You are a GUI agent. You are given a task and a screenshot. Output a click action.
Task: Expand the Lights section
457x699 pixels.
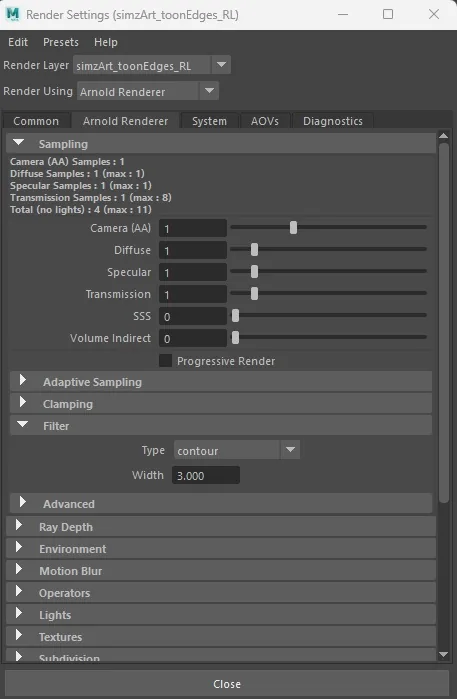[x=221, y=614]
